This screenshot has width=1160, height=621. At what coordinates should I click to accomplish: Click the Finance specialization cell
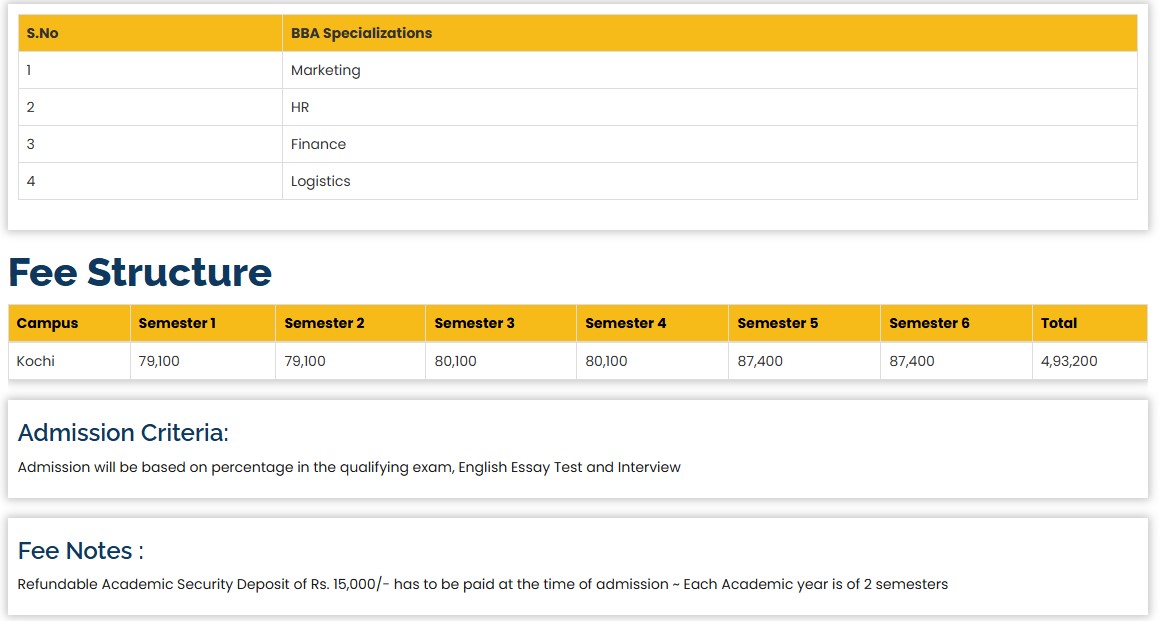click(x=318, y=144)
